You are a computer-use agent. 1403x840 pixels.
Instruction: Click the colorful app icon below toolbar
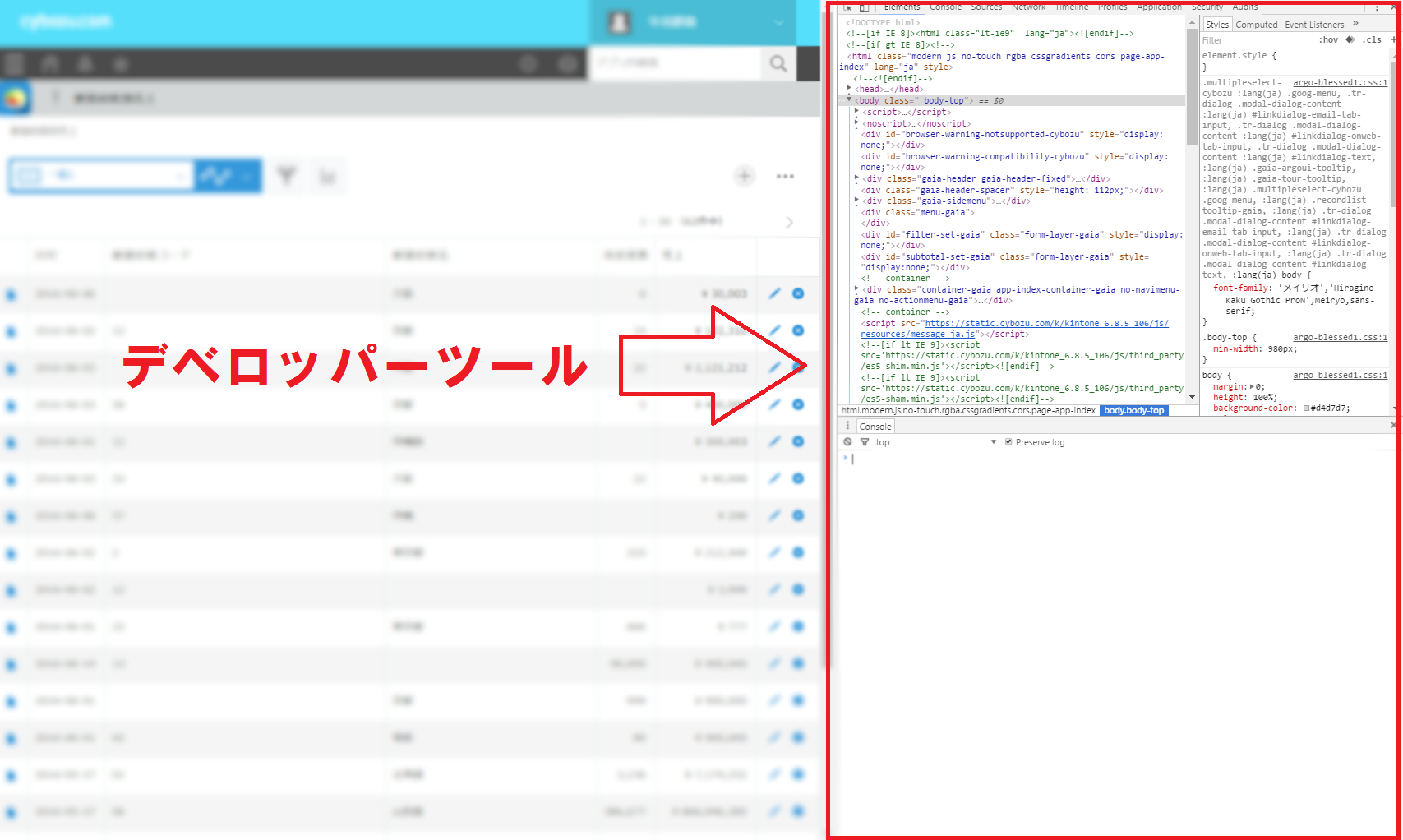(x=15, y=99)
